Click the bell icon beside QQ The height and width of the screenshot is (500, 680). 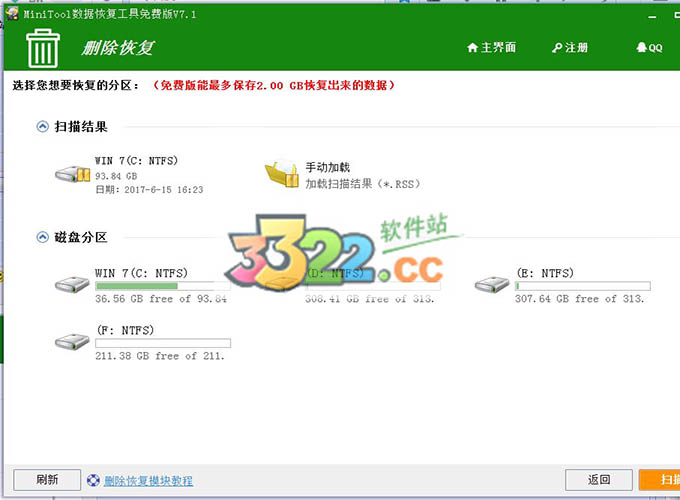click(x=641, y=47)
